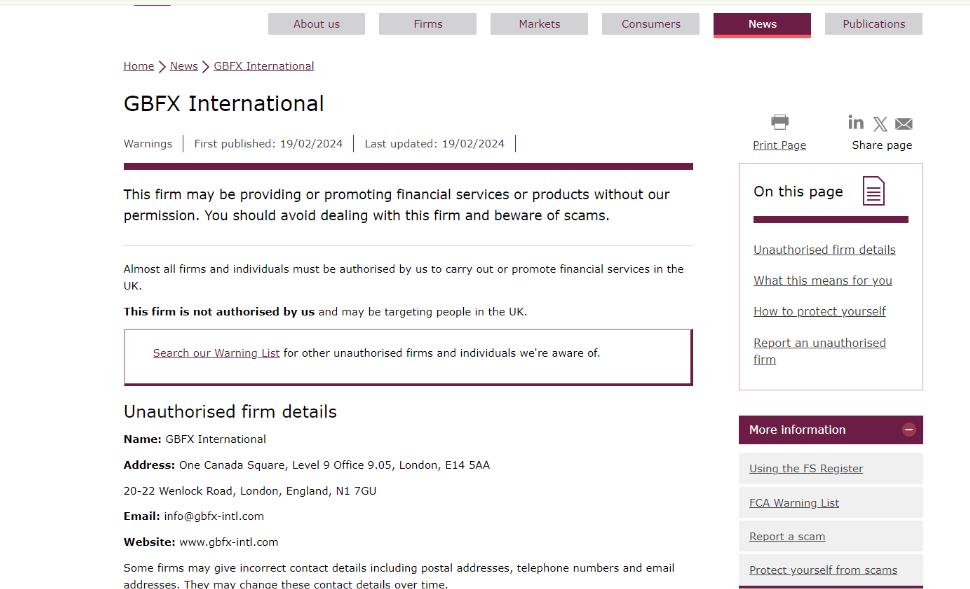Open the Publications tab
The image size is (970, 589).
point(873,24)
